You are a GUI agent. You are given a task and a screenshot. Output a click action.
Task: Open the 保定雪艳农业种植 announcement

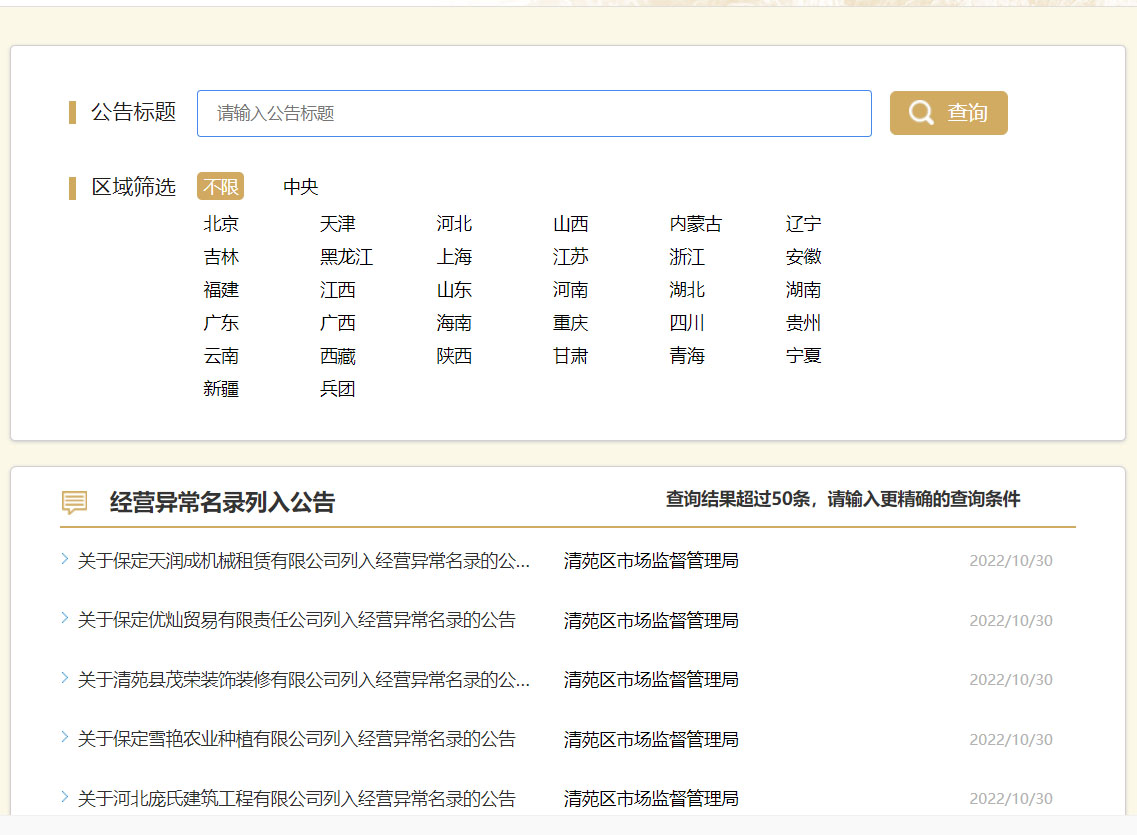click(297, 739)
